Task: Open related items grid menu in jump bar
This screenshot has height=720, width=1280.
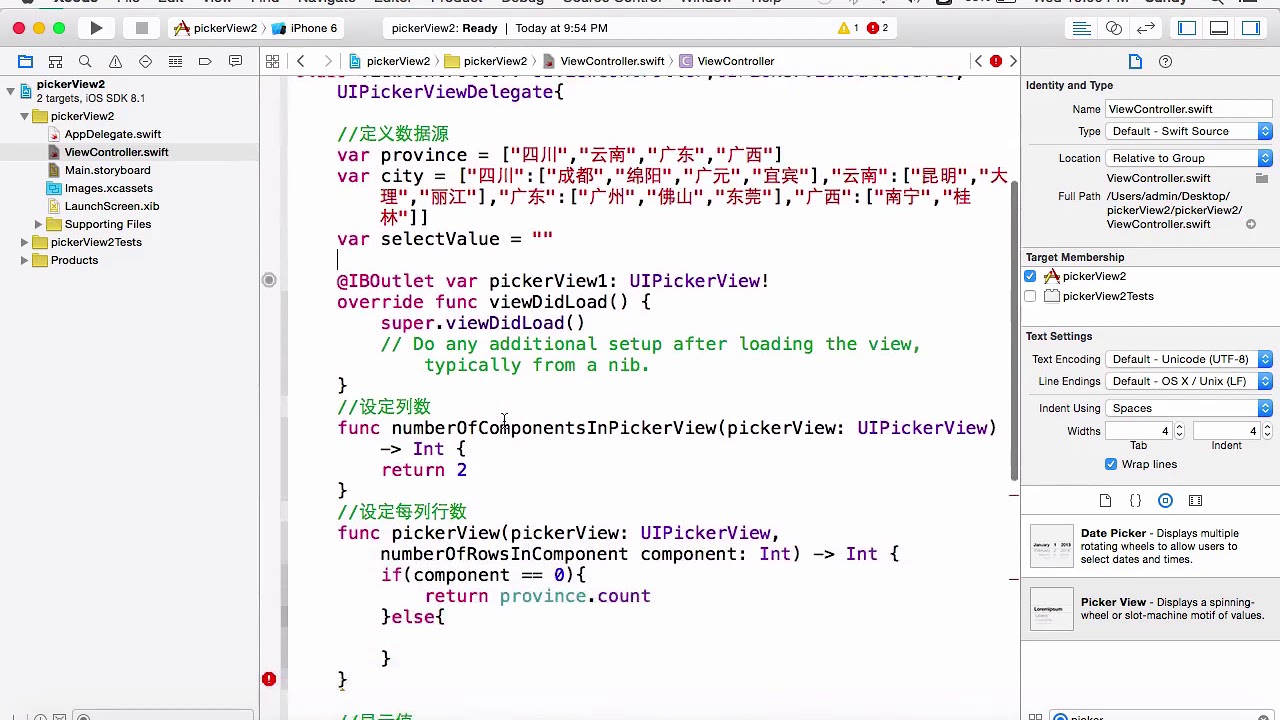Action: (272, 61)
